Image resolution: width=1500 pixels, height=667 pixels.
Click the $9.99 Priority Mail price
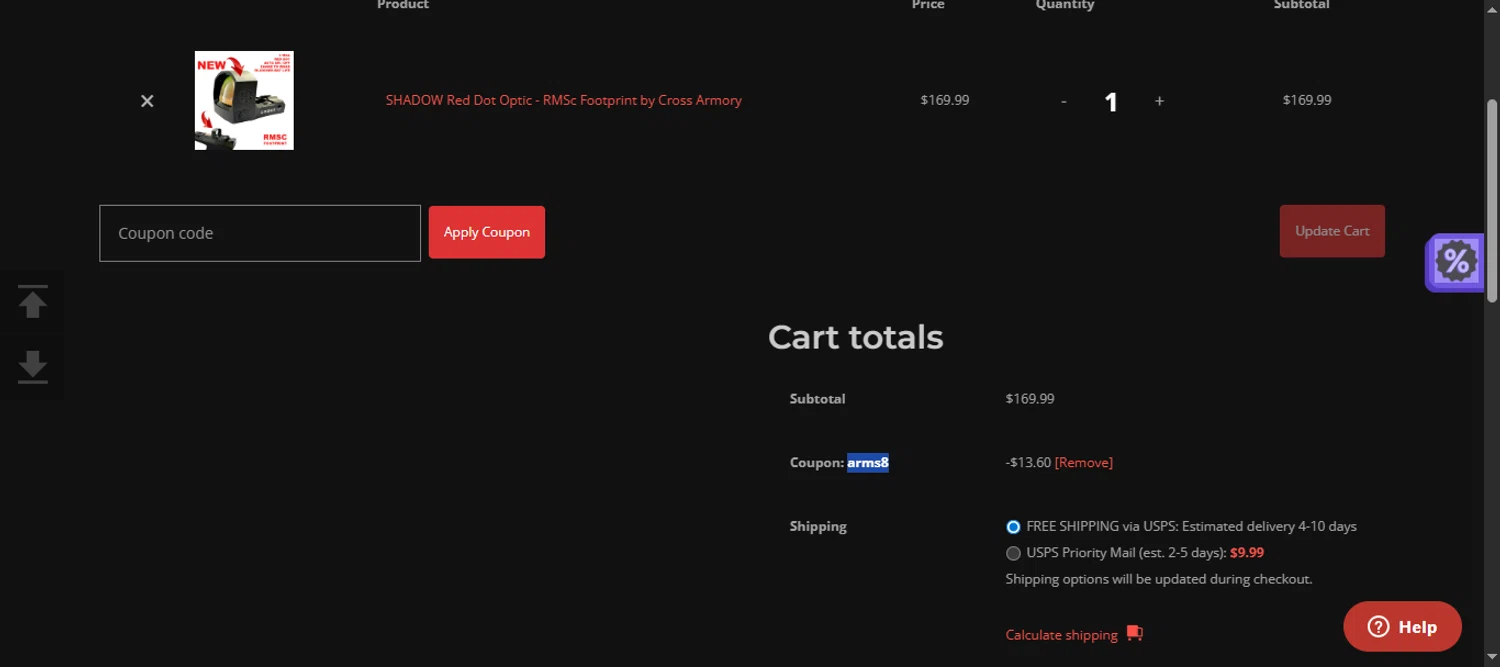(1247, 552)
